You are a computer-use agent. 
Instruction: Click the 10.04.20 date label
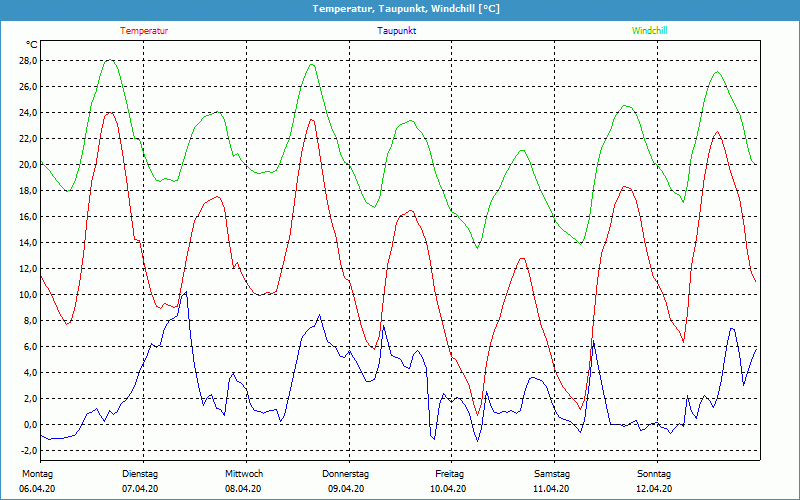[x=448, y=489]
